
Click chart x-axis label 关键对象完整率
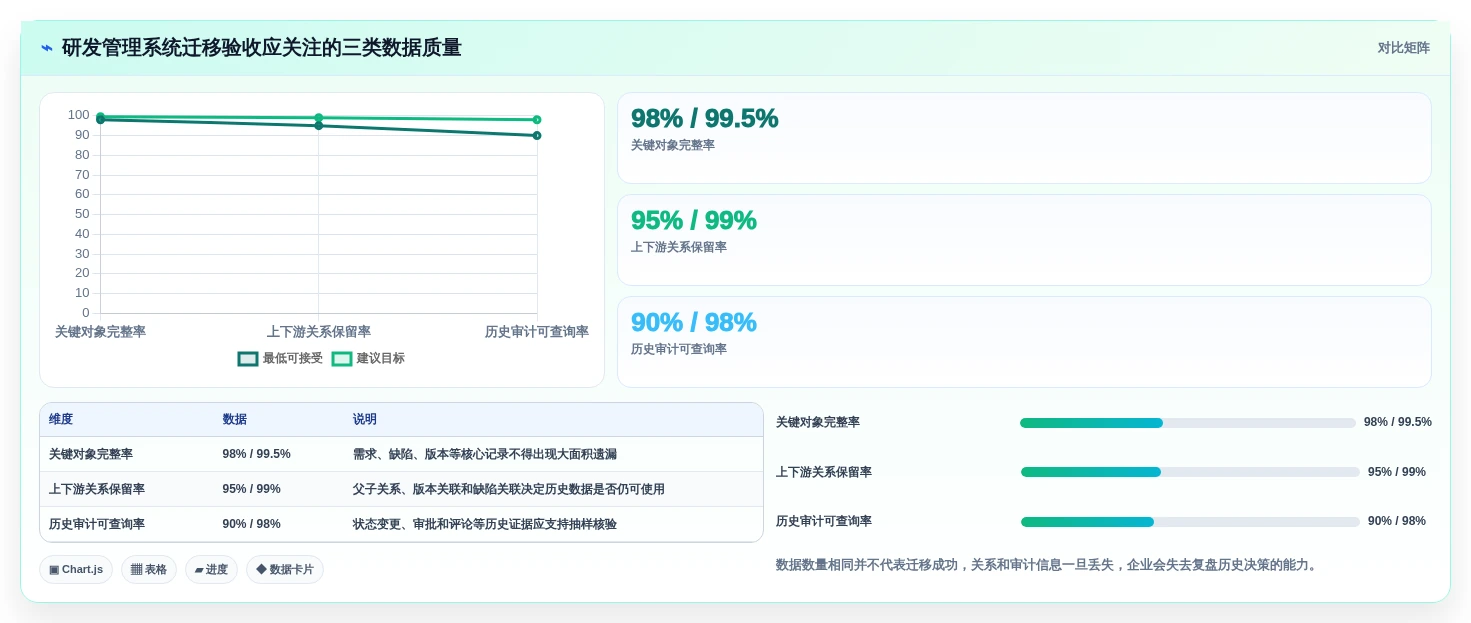coord(100,332)
